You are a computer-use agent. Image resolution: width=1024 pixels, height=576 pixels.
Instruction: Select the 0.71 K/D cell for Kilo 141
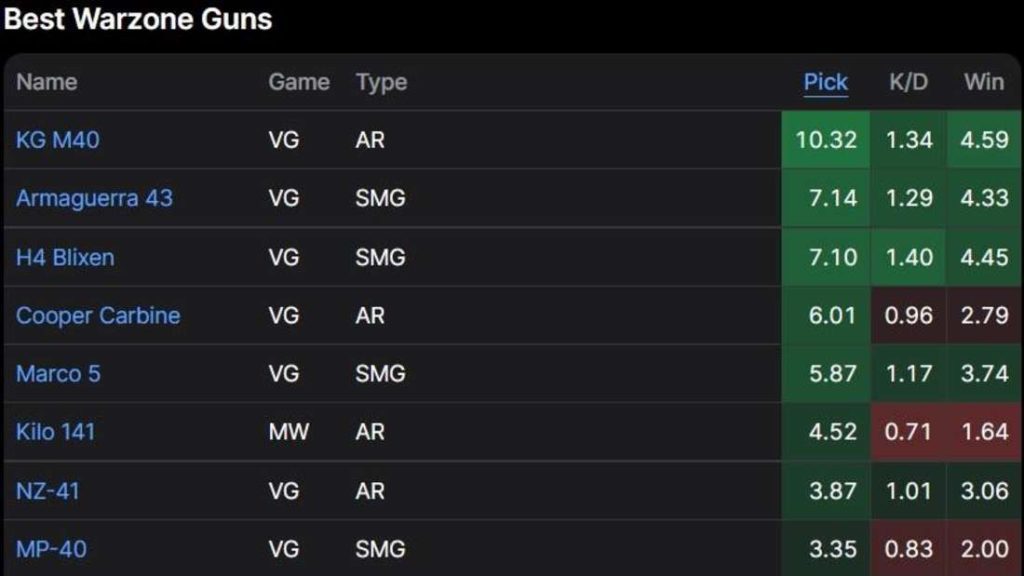pos(908,432)
